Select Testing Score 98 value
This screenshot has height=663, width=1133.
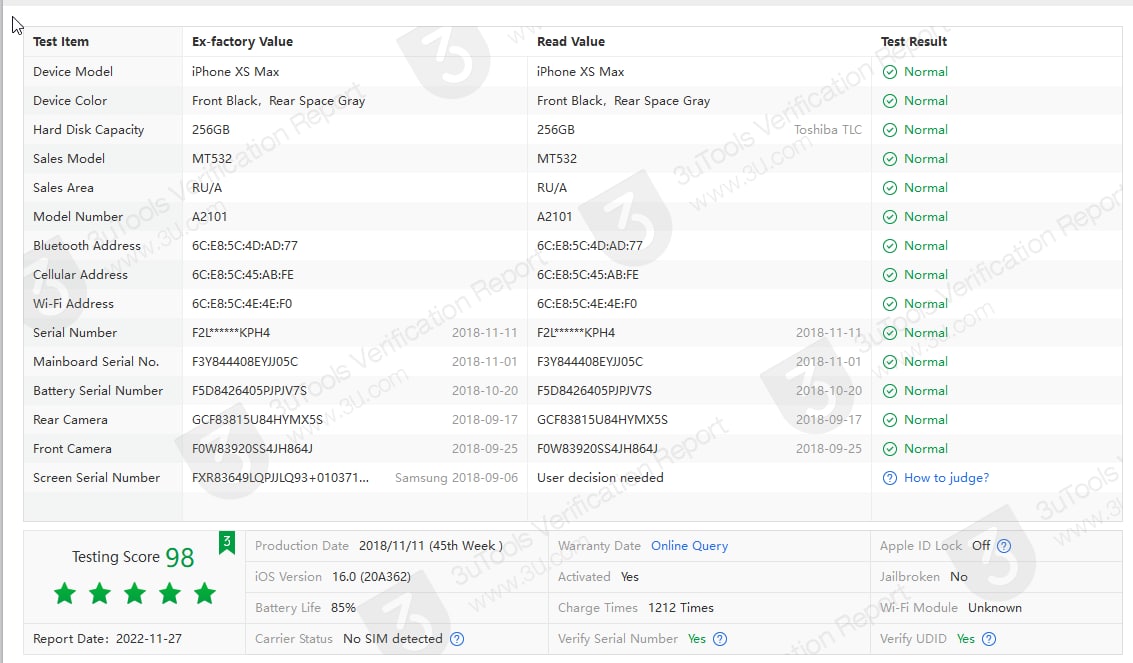click(x=179, y=558)
